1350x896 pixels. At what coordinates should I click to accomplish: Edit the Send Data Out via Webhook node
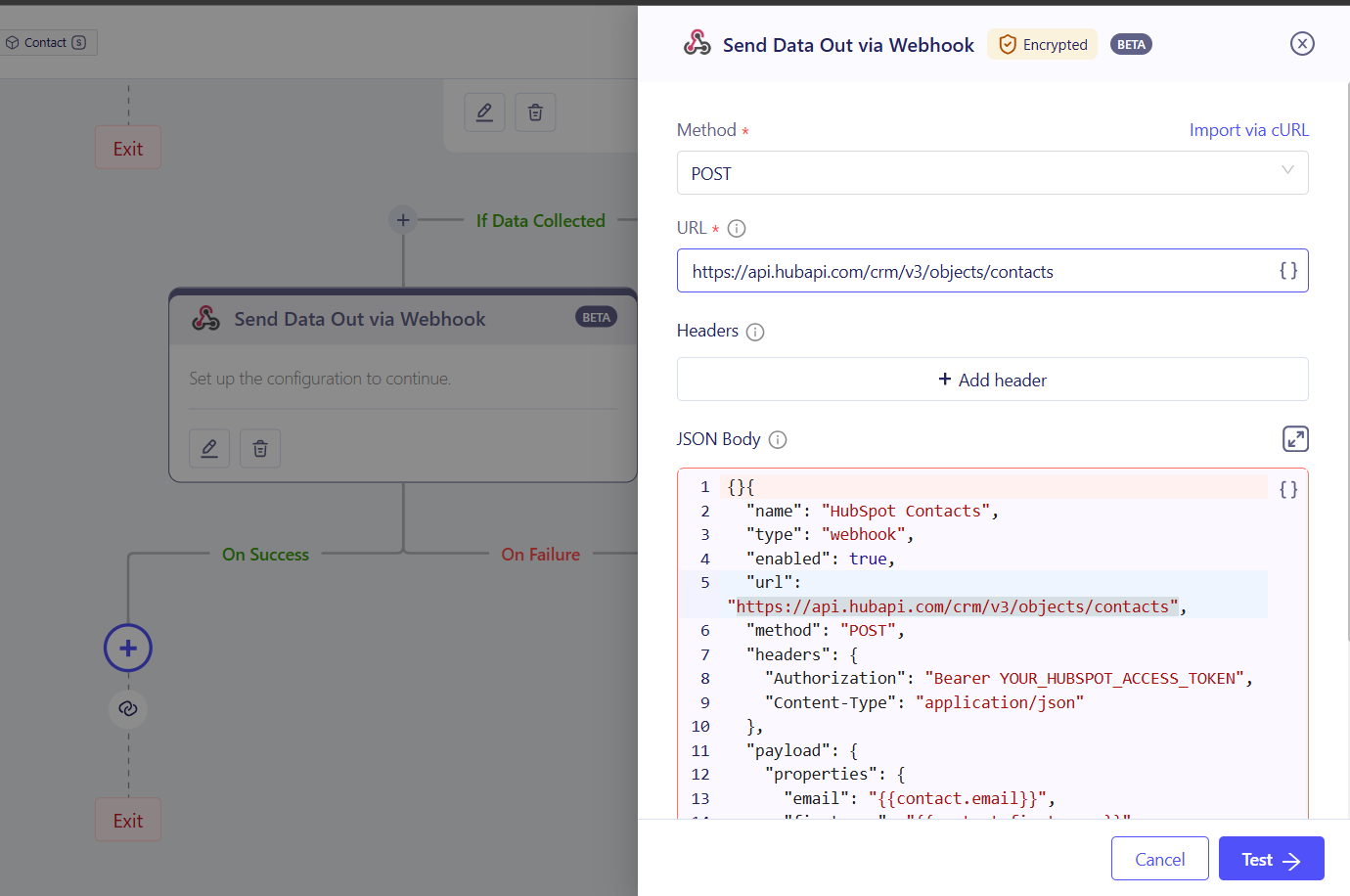[x=209, y=448]
